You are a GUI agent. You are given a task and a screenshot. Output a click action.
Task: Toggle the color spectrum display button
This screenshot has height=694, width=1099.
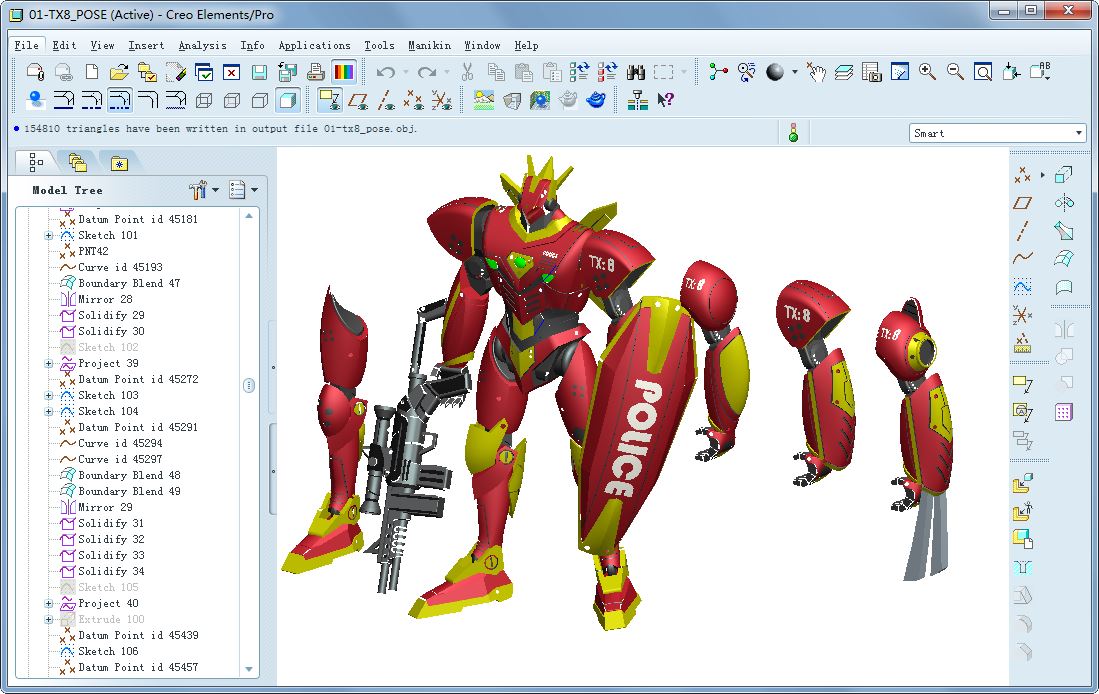pyautogui.click(x=343, y=72)
